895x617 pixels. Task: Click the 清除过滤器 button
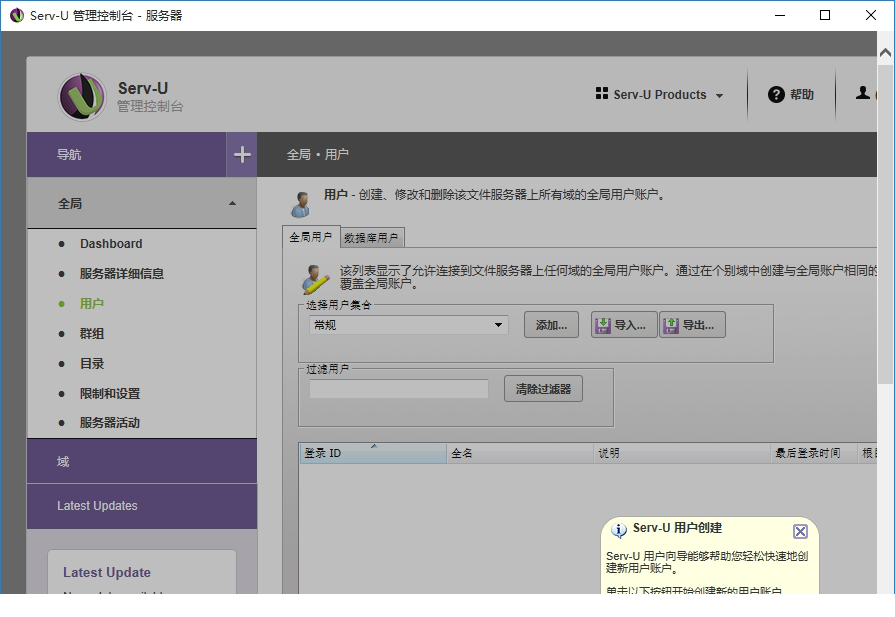click(543, 389)
